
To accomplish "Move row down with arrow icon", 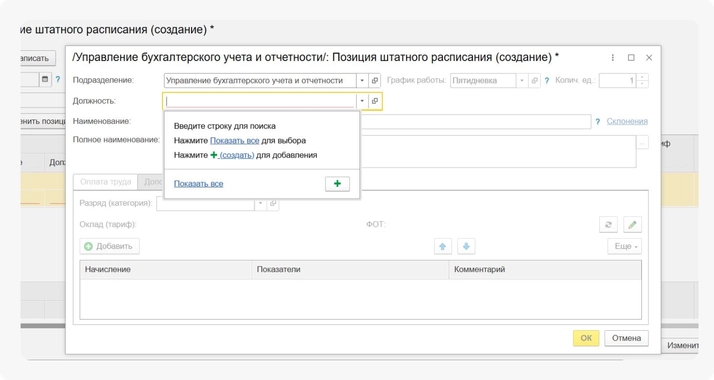I will tap(466, 247).
